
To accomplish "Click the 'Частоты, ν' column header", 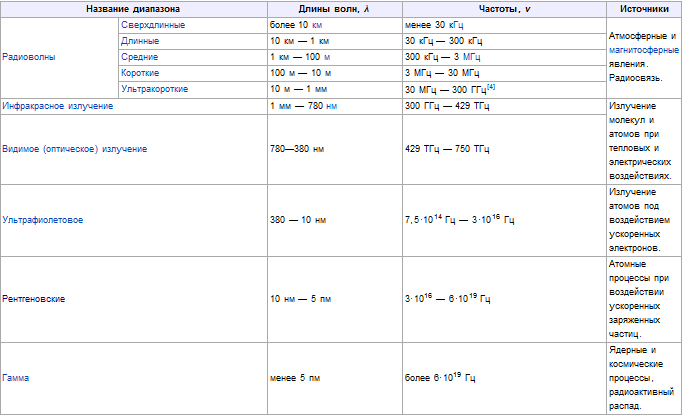I will pos(504,9).
